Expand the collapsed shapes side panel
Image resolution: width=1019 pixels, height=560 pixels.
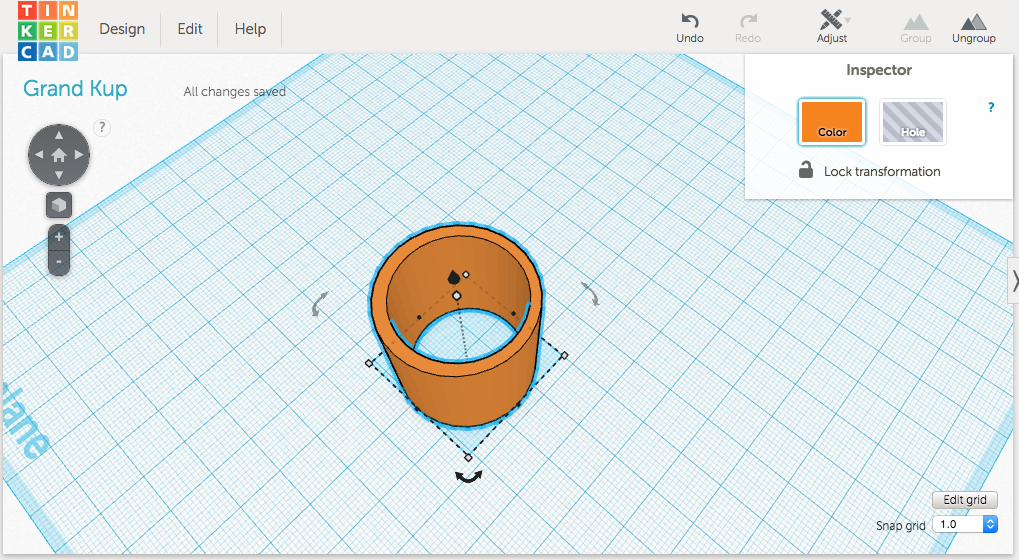(1014, 281)
